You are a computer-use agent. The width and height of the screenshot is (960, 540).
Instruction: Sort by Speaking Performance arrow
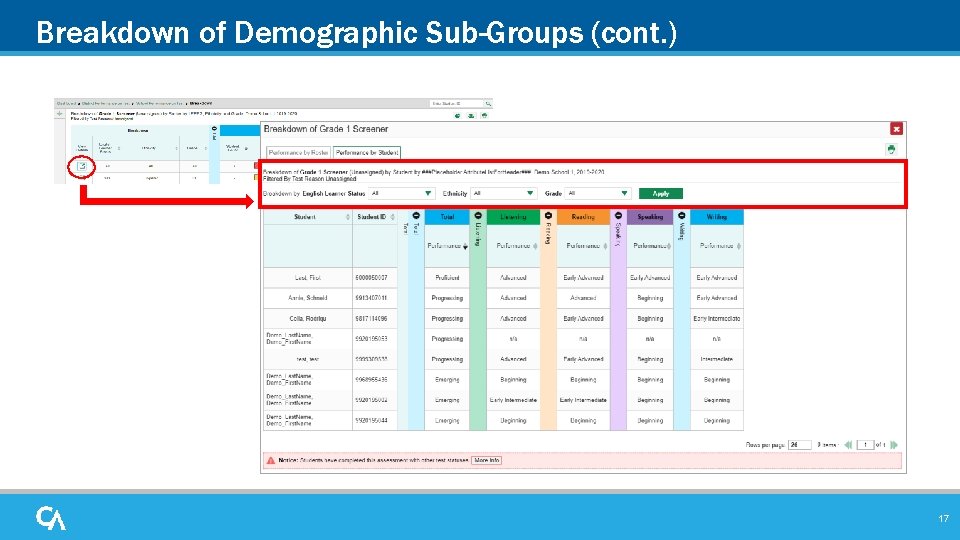(669, 246)
